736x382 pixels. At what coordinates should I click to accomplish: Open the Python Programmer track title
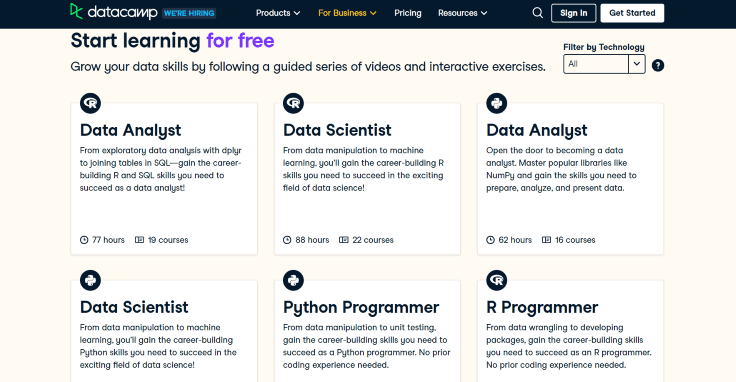tap(361, 307)
